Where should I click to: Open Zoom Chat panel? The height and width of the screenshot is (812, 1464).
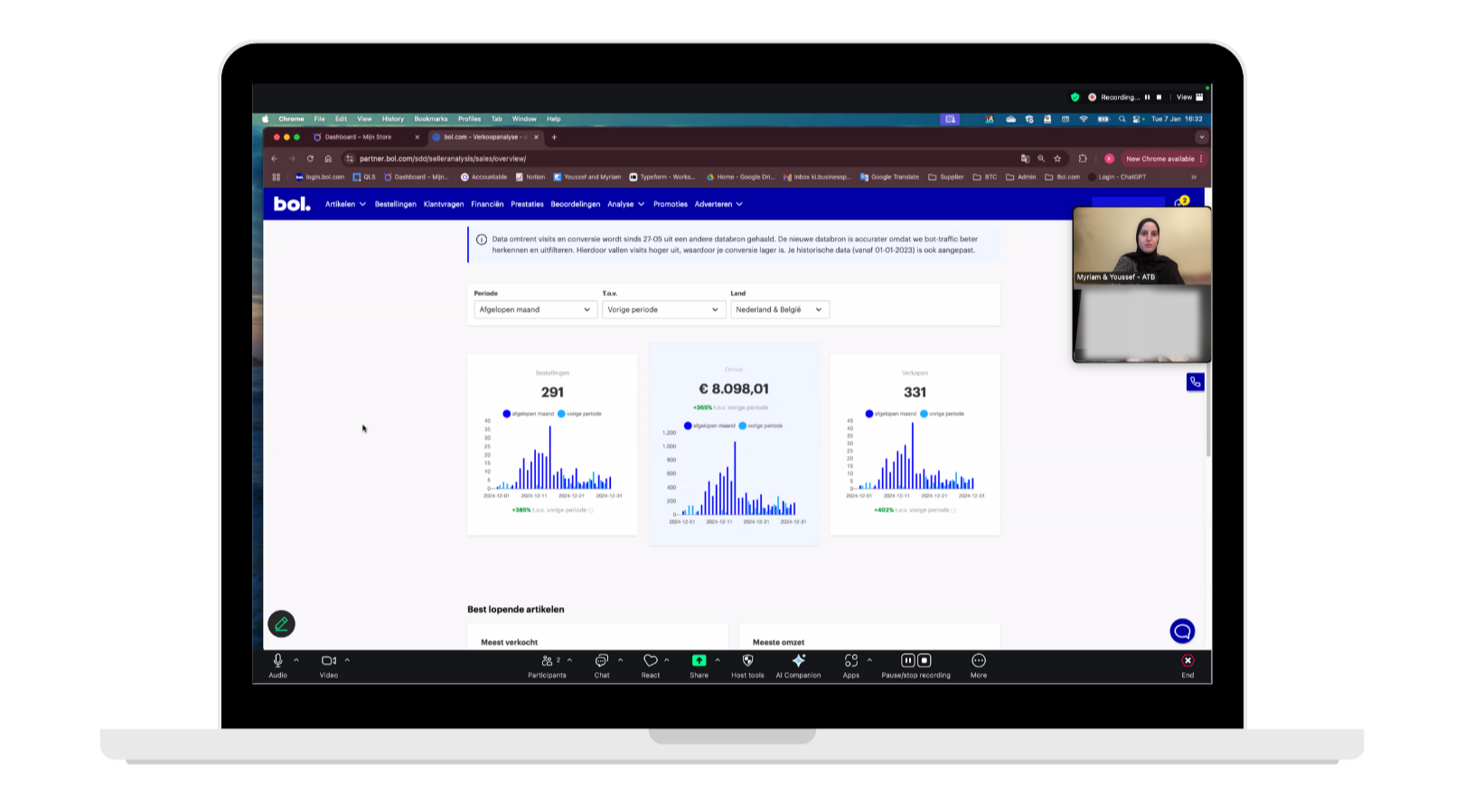click(602, 666)
